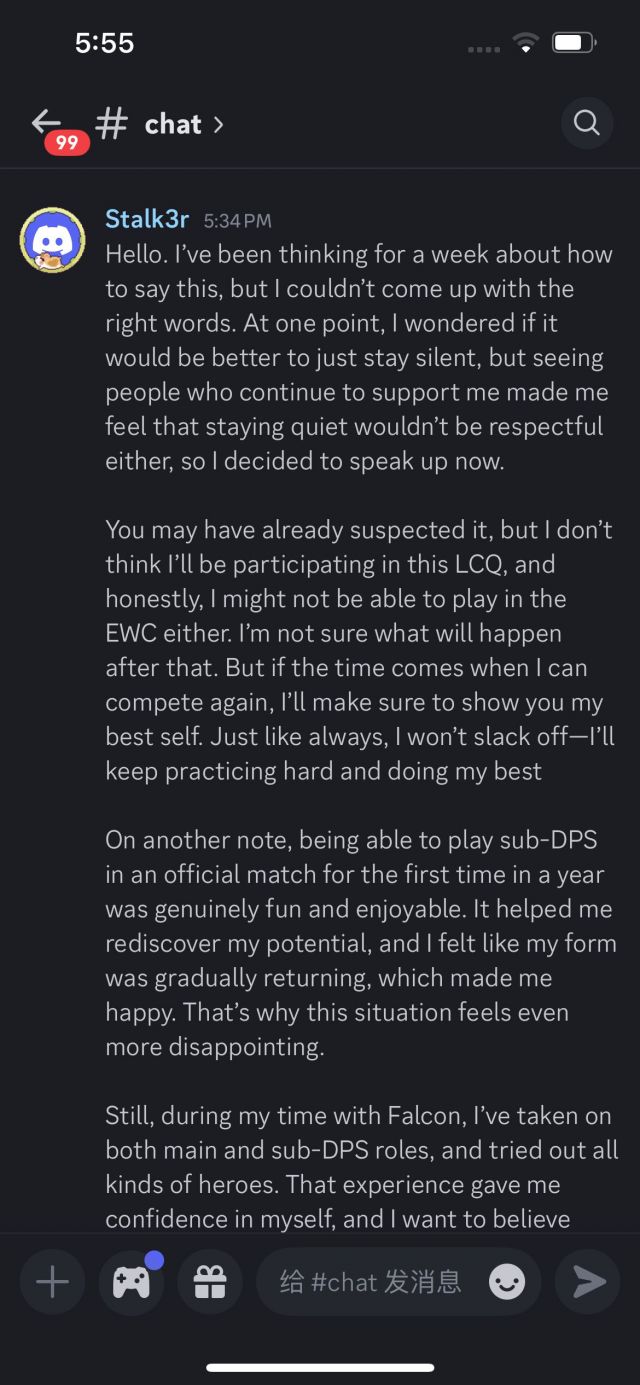Tap the Wi-Fi status icon

tap(525, 43)
